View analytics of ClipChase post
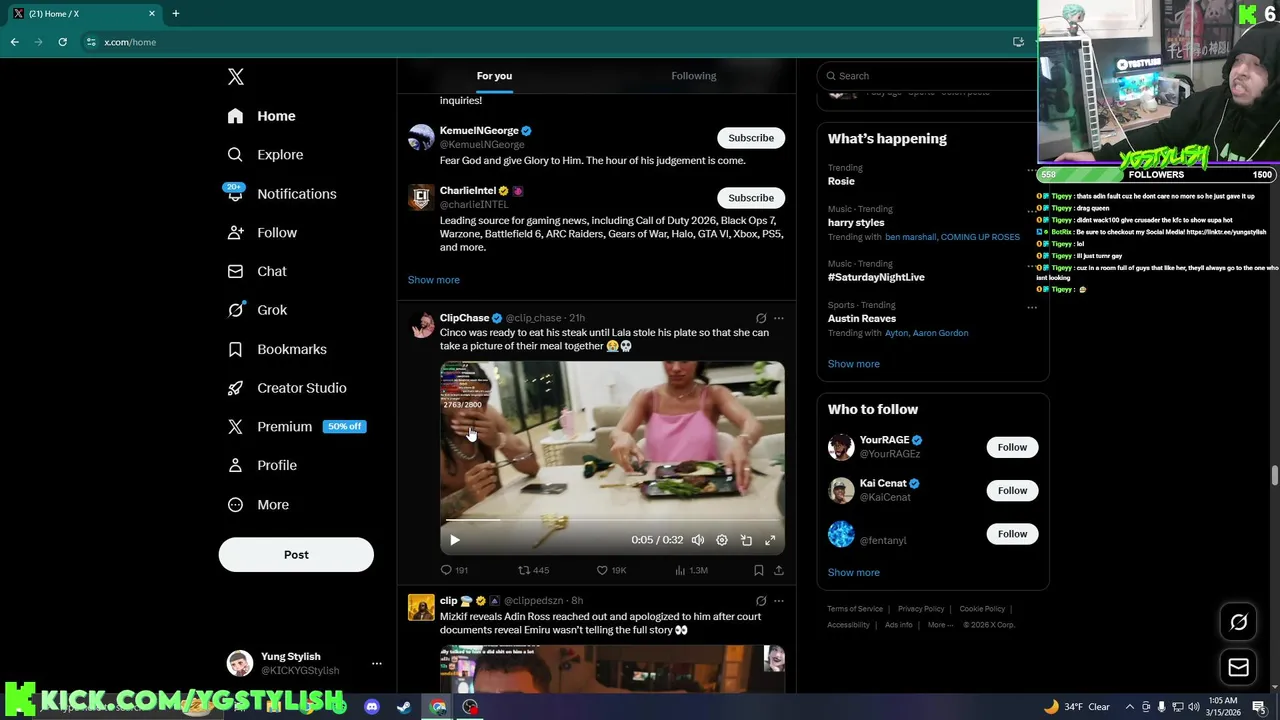The image size is (1280, 720). tap(691, 570)
